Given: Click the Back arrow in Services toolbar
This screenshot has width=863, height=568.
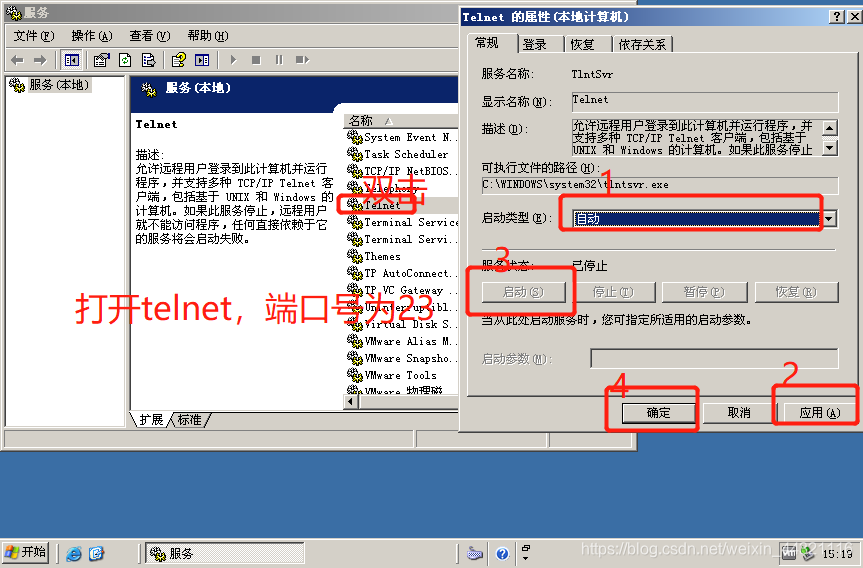Looking at the screenshot, I should point(17,60).
